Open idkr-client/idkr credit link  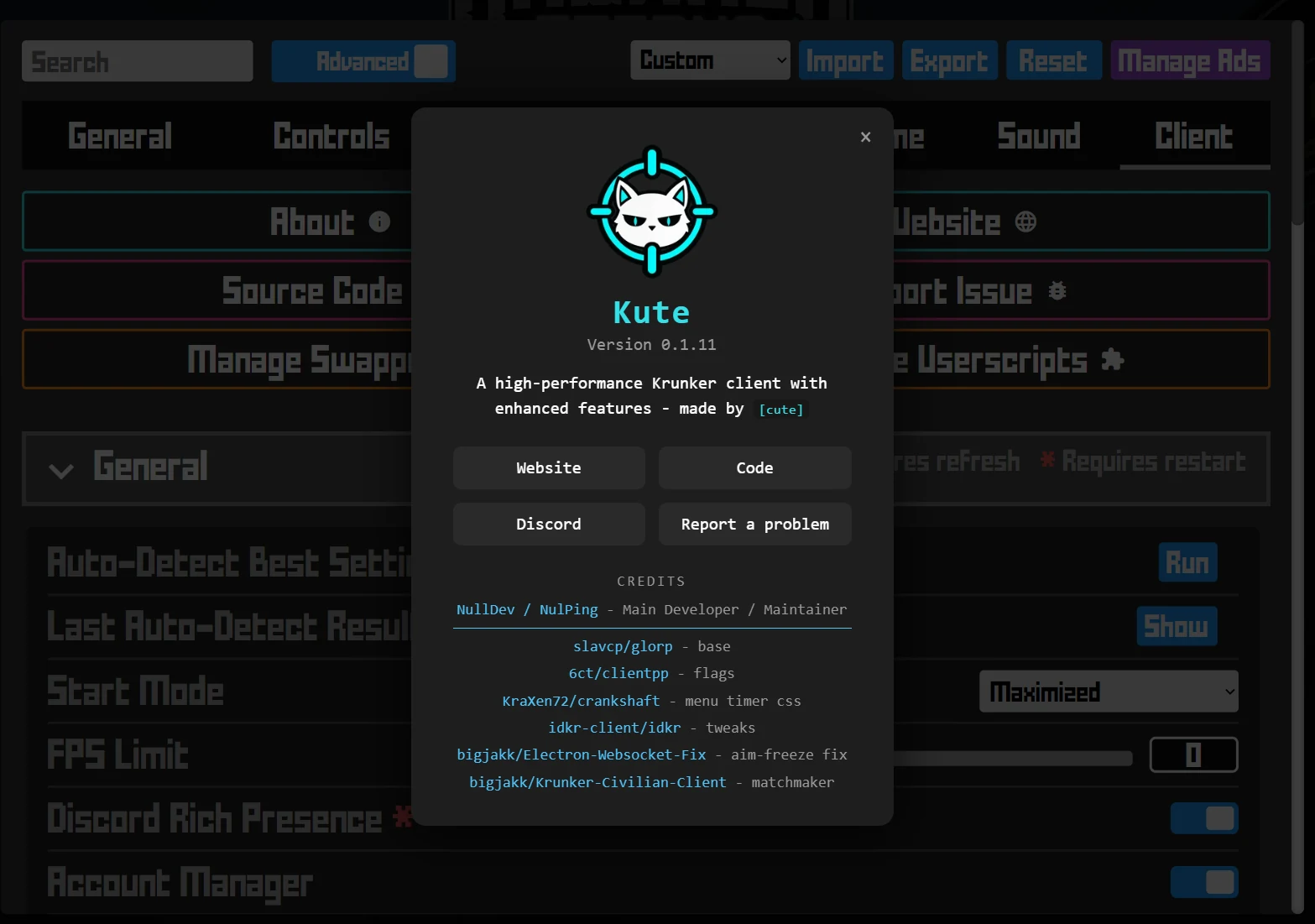[614, 728]
